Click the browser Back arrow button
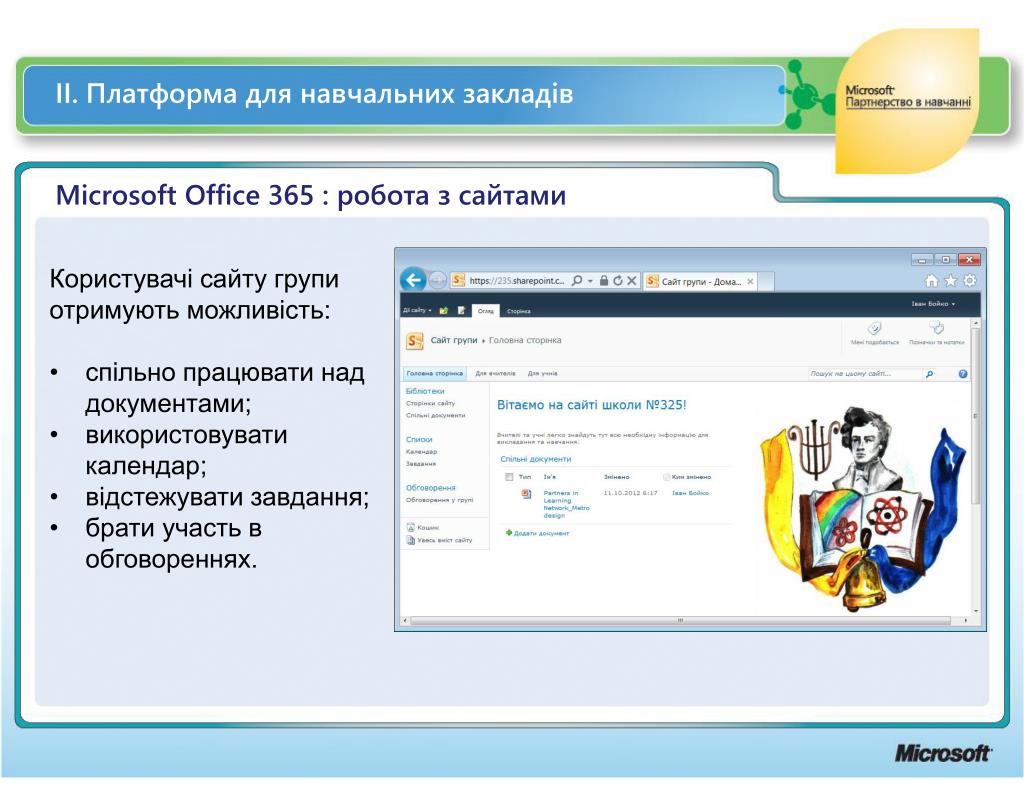 point(413,280)
